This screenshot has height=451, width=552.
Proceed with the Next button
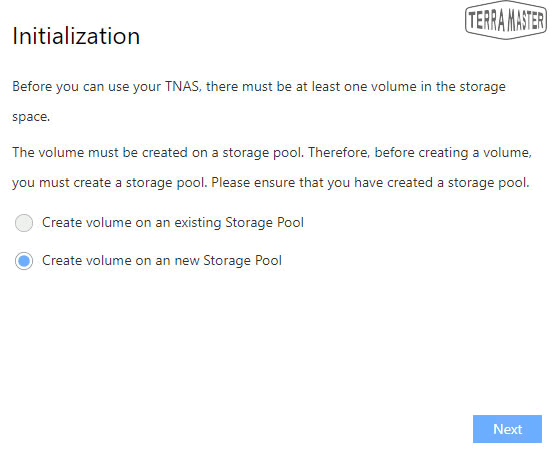(507, 429)
